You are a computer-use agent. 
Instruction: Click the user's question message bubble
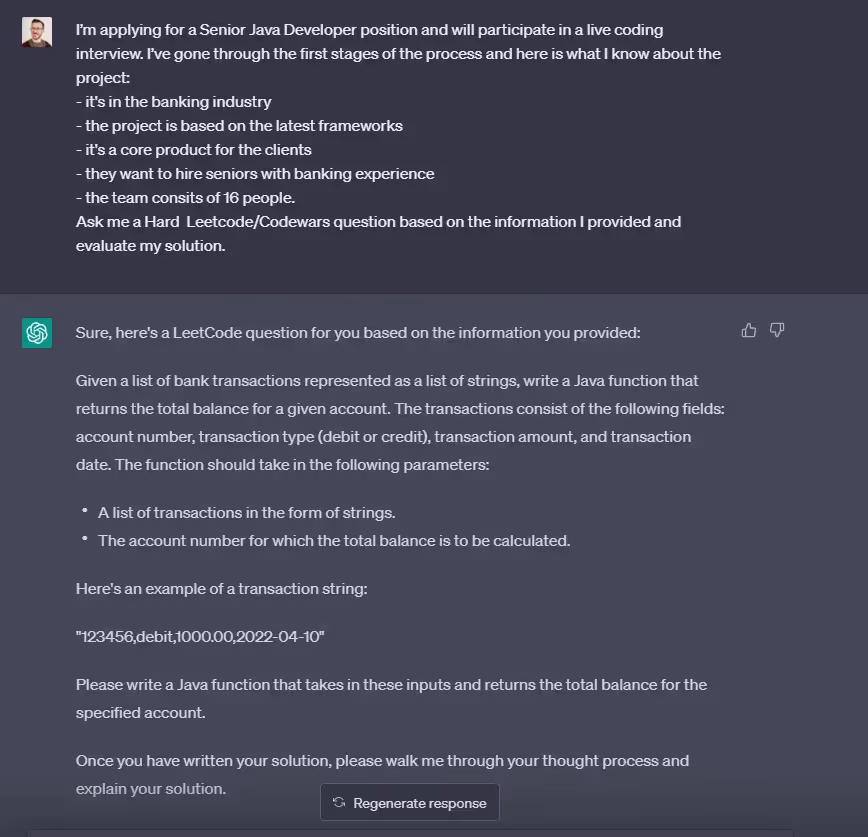tap(397, 137)
